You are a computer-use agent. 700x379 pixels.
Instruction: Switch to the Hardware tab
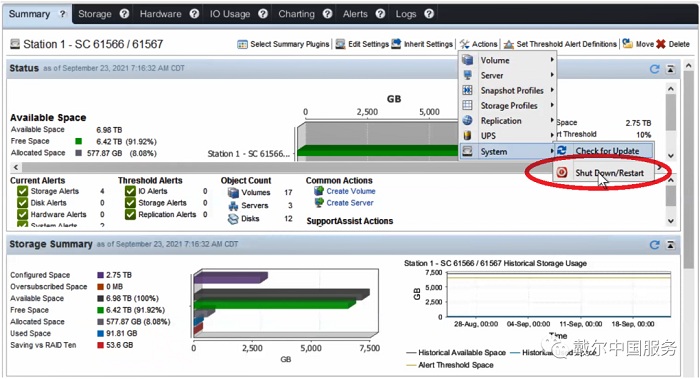tap(160, 14)
